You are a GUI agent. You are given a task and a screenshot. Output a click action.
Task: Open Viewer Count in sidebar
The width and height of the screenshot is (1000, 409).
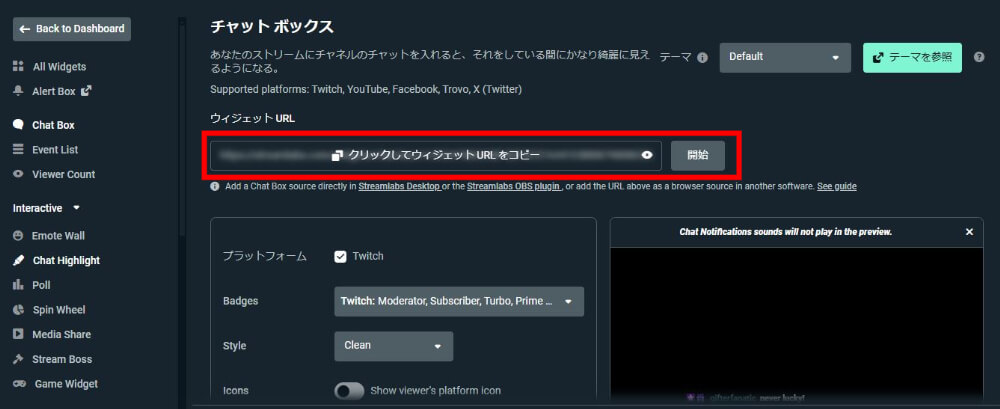63,174
